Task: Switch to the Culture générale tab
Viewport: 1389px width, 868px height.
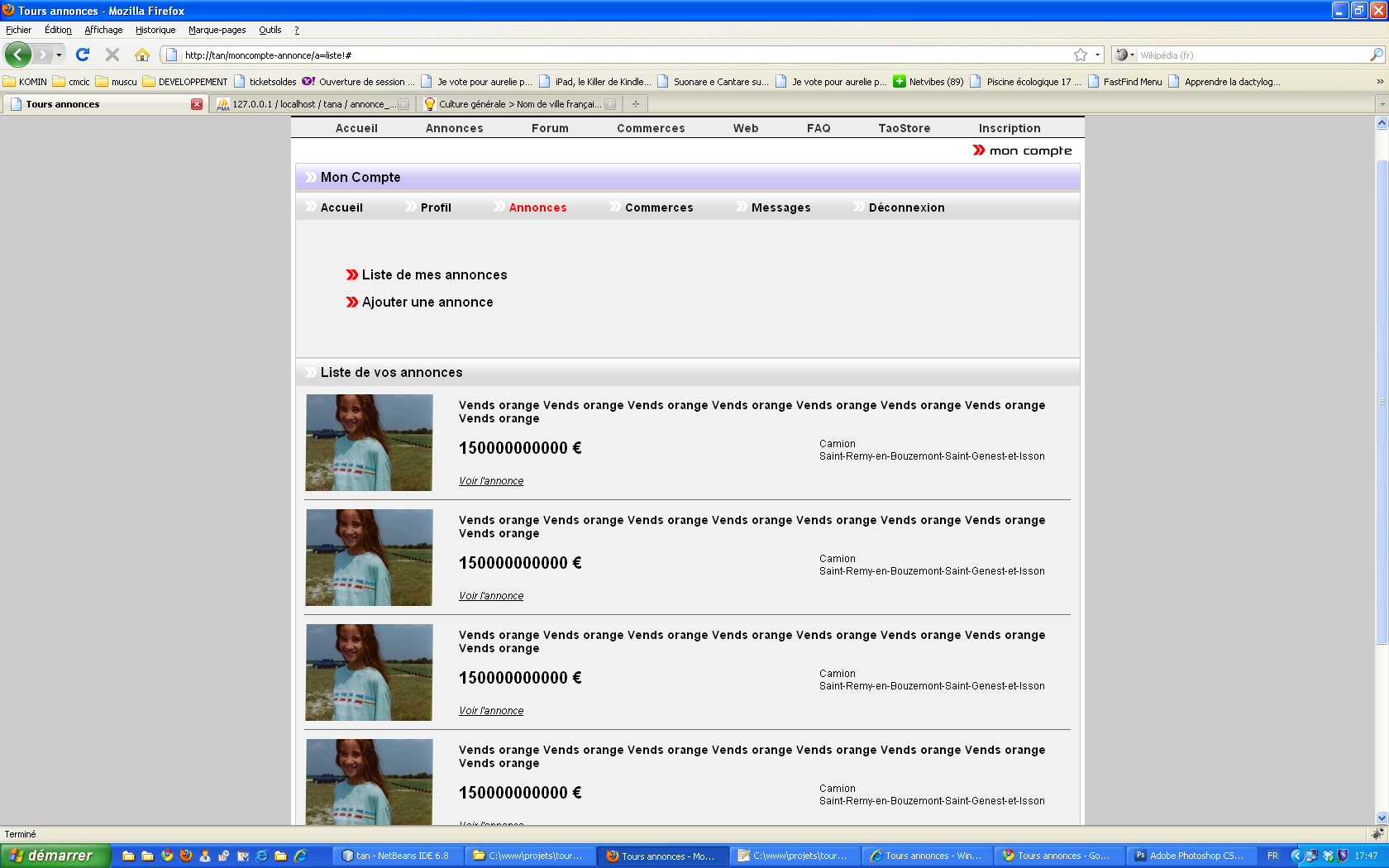Action: tap(518, 104)
